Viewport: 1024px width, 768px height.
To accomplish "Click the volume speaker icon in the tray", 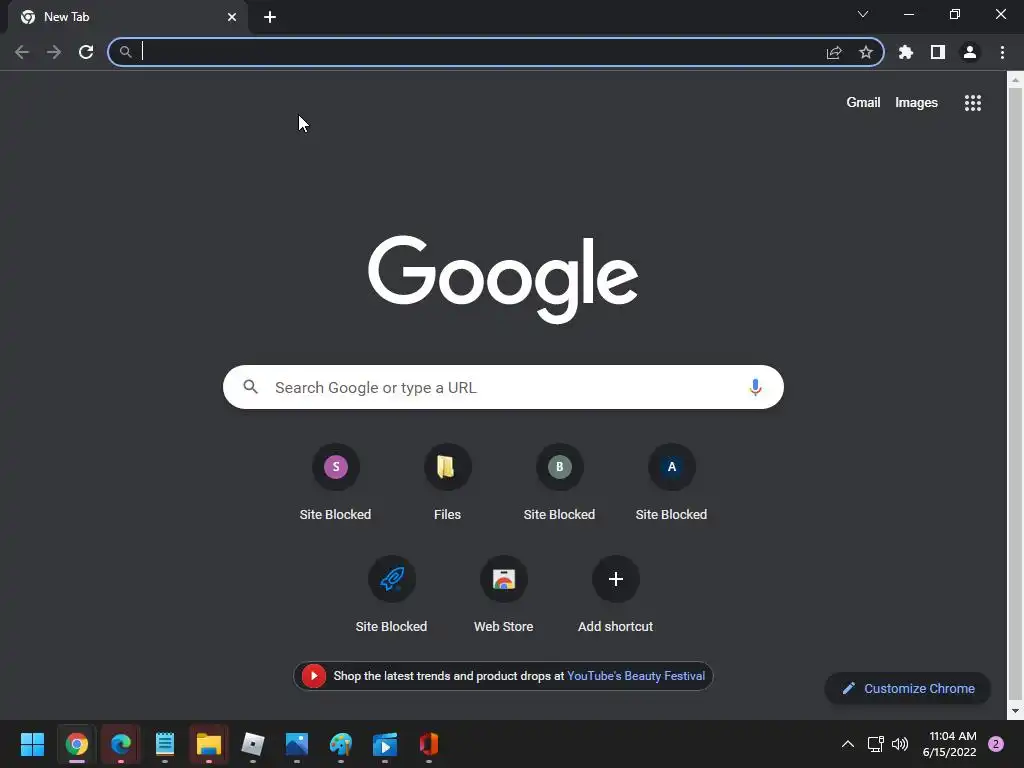I will tap(900, 744).
